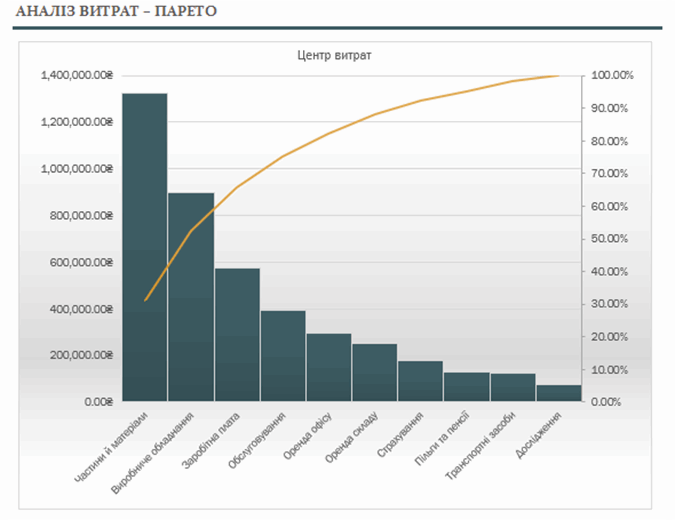Pick the Оренда офісу bar
675x520 pixels.
[329, 368]
